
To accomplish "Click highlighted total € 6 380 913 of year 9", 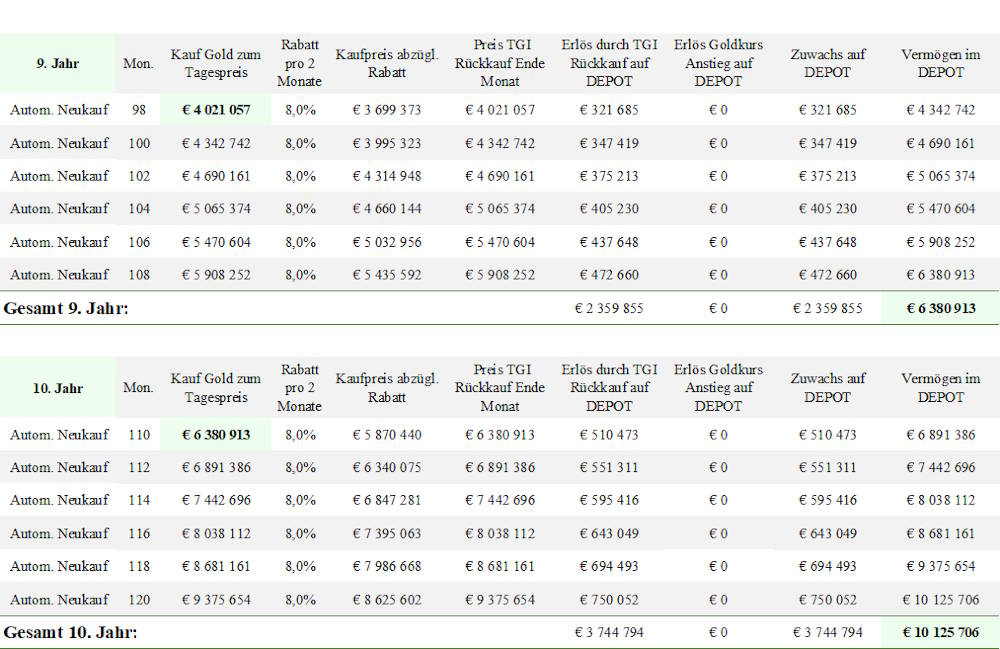I will pos(941,309).
